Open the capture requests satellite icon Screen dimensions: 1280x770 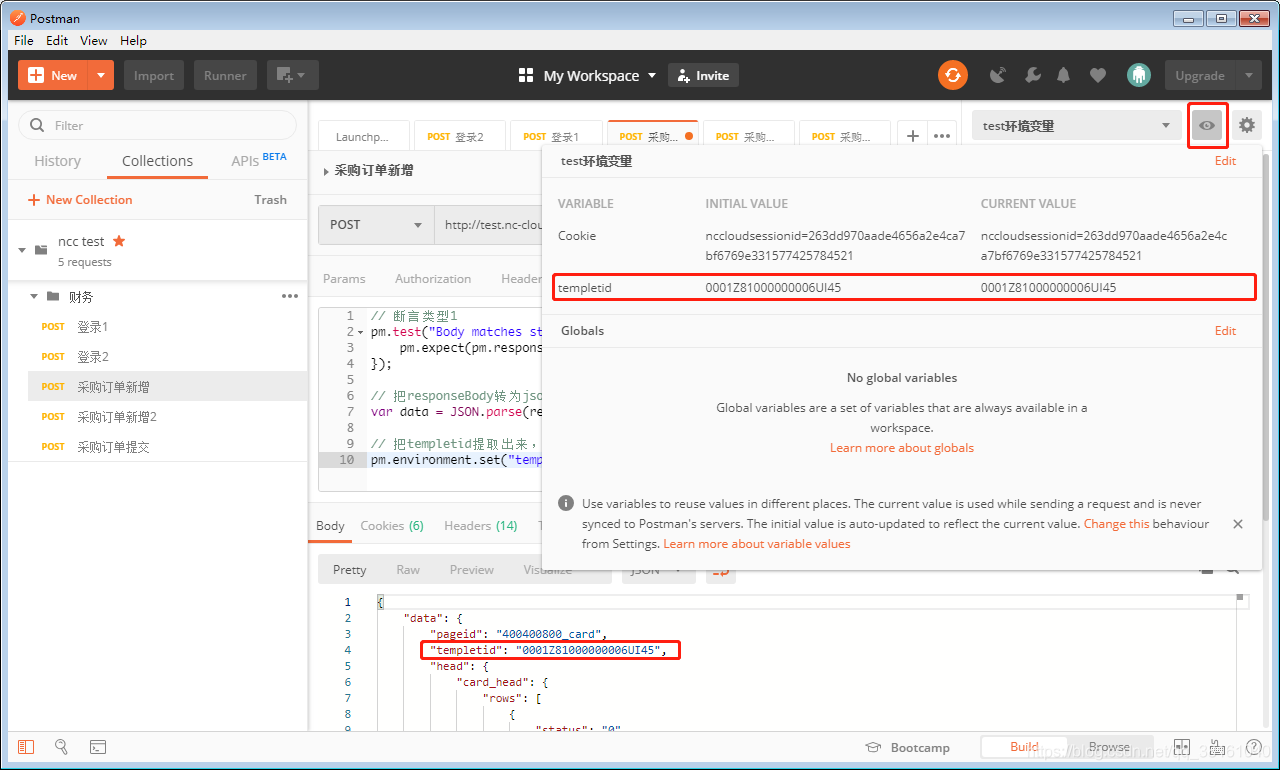tap(997, 75)
